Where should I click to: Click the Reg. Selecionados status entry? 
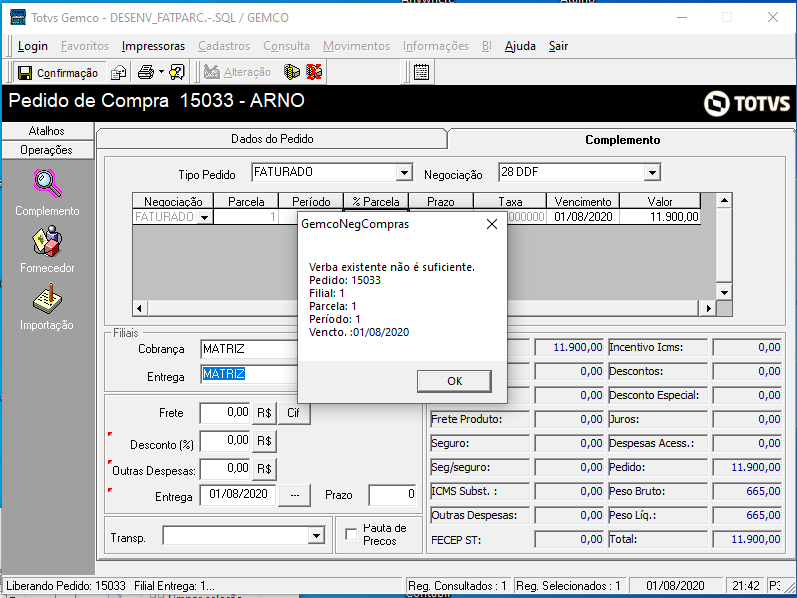[568, 586]
